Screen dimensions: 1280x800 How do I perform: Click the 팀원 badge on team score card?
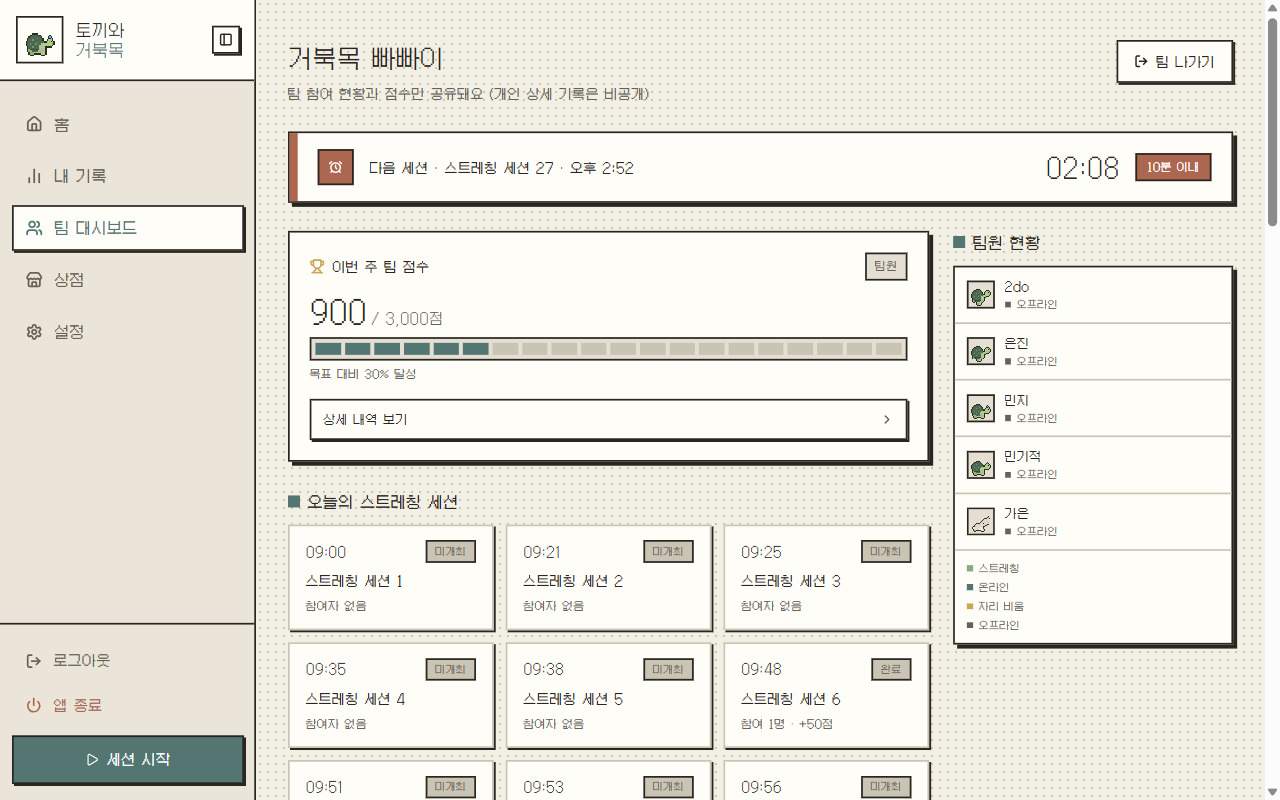(886, 266)
